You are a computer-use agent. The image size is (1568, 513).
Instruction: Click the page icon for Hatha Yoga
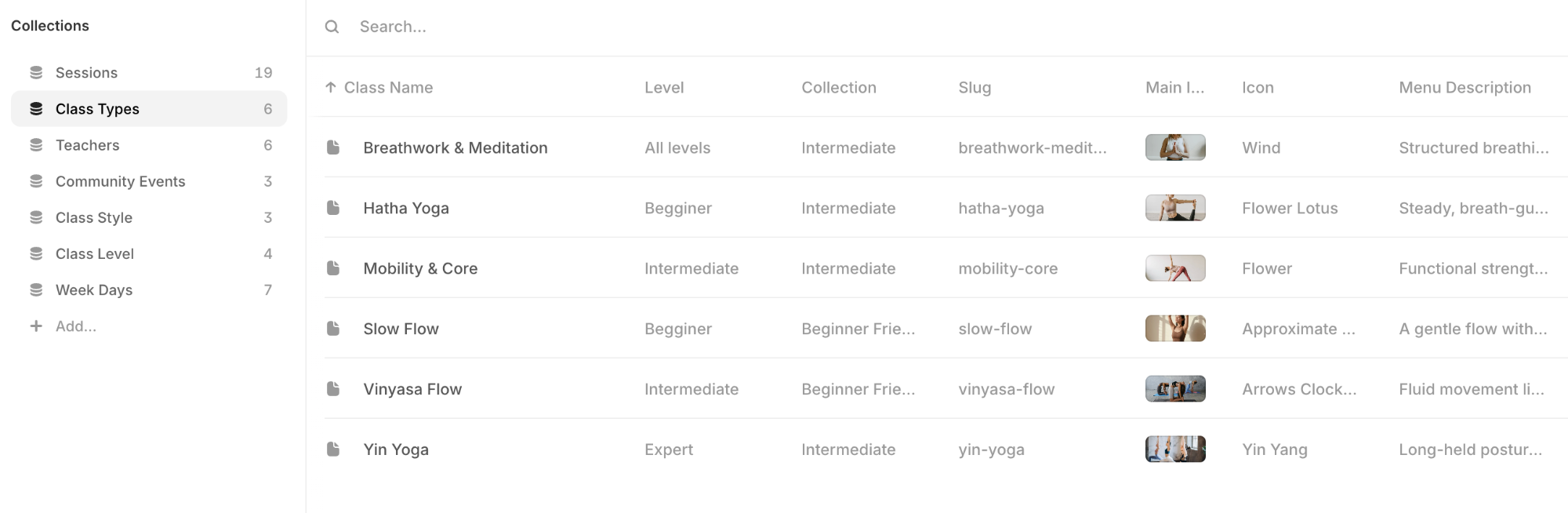click(x=333, y=208)
